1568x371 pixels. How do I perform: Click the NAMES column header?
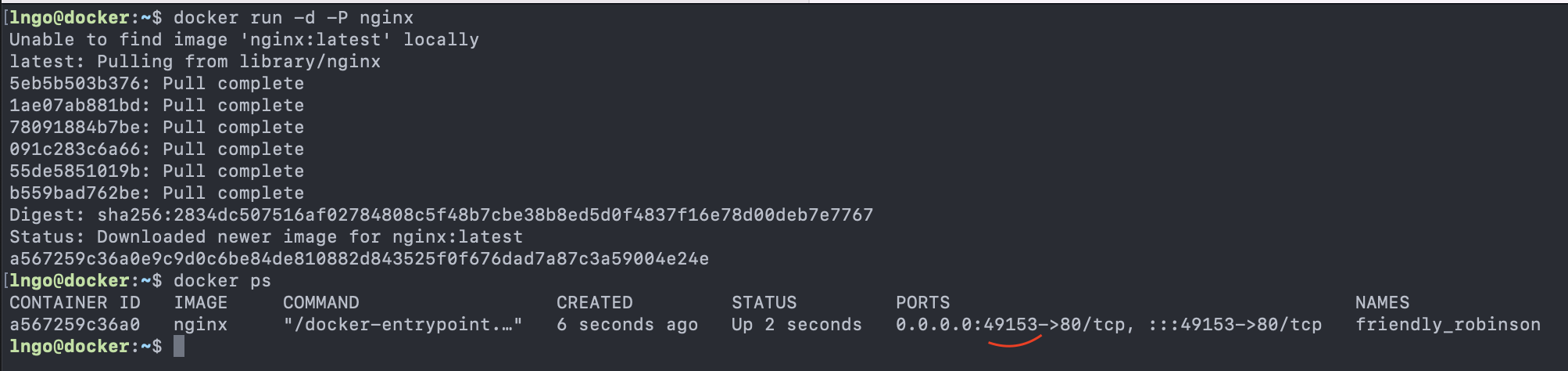[1382, 303]
